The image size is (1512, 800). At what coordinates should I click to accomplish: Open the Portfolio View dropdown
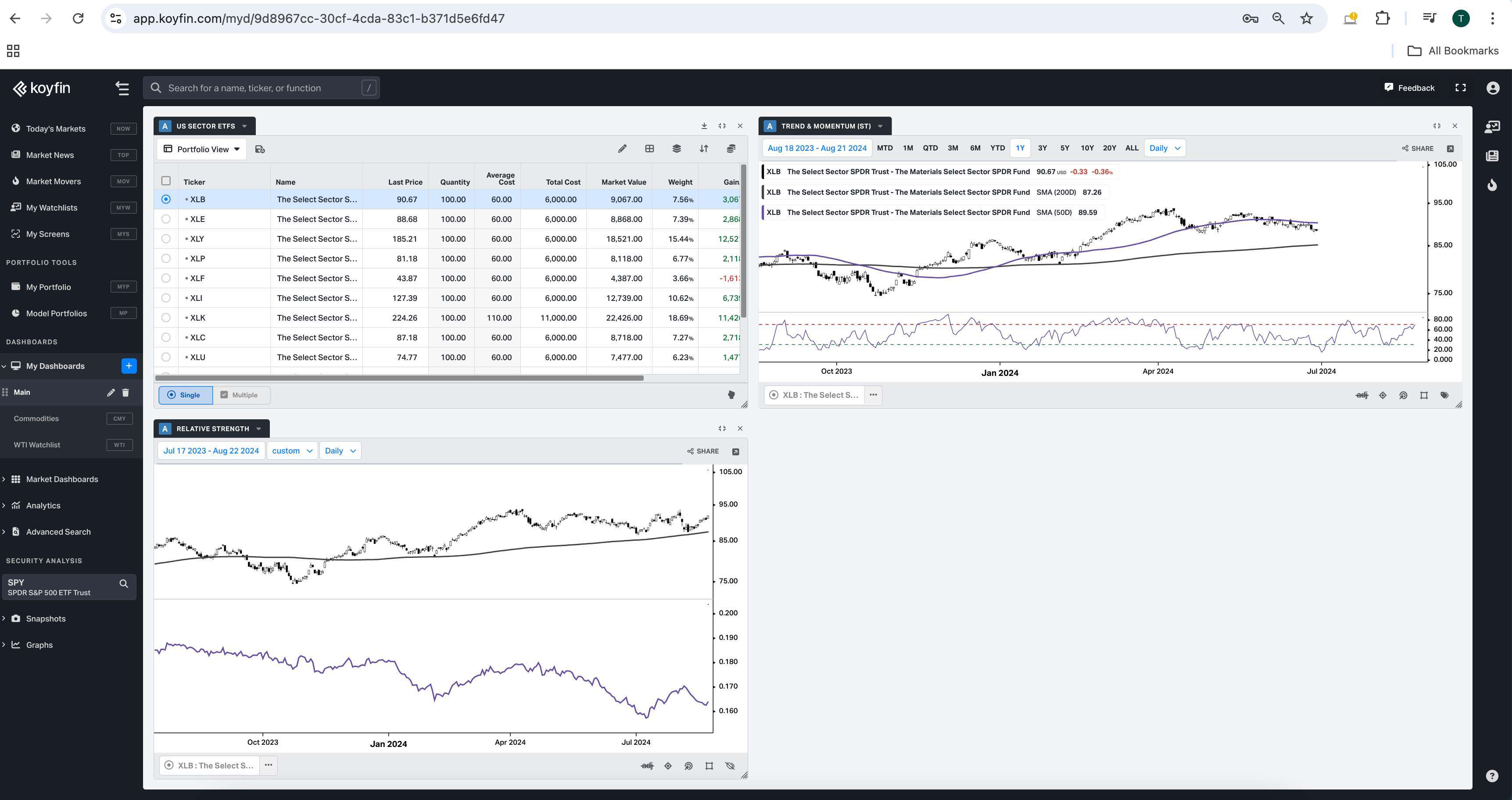pos(202,150)
